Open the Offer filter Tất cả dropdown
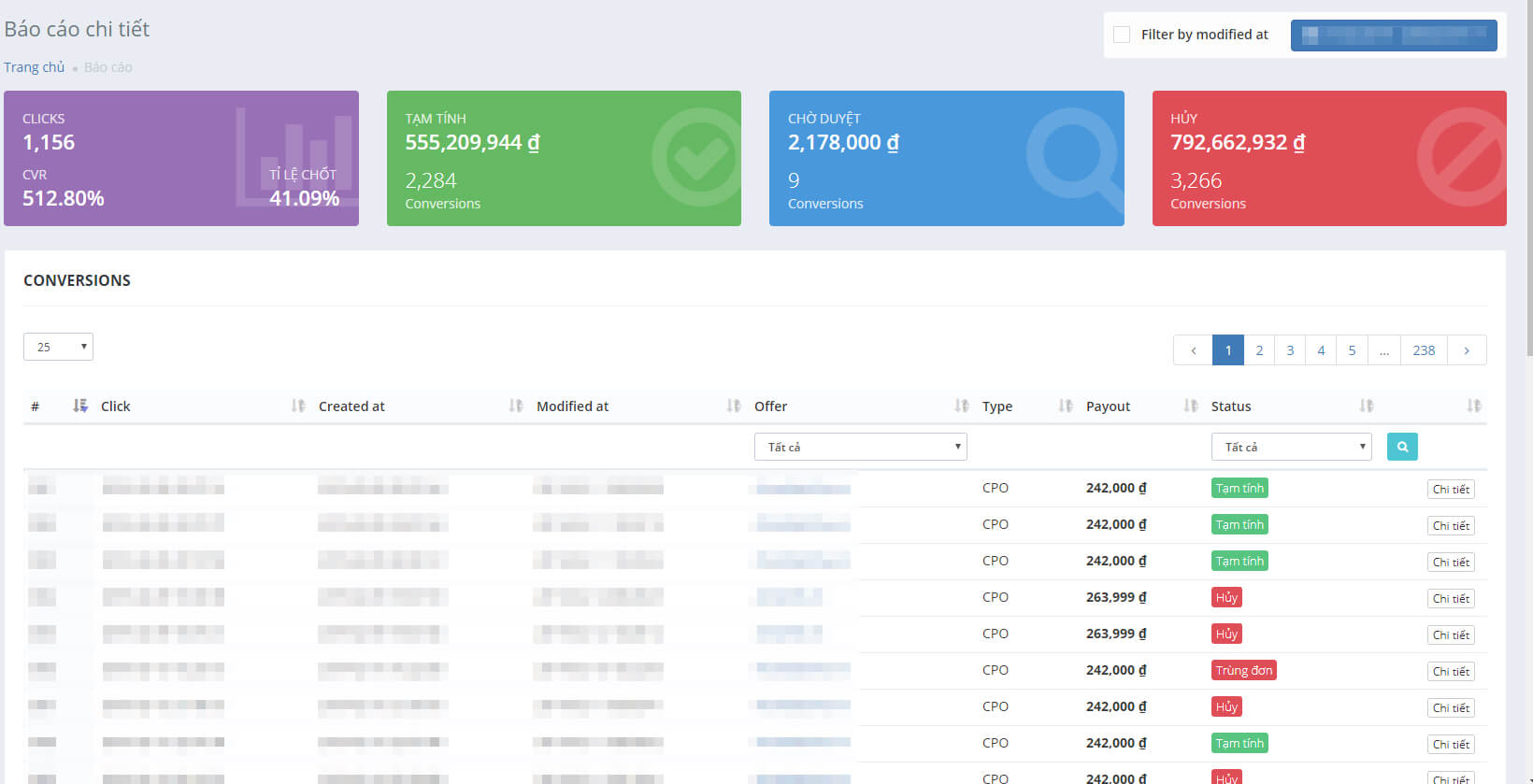The image size is (1533, 784). tap(860, 447)
